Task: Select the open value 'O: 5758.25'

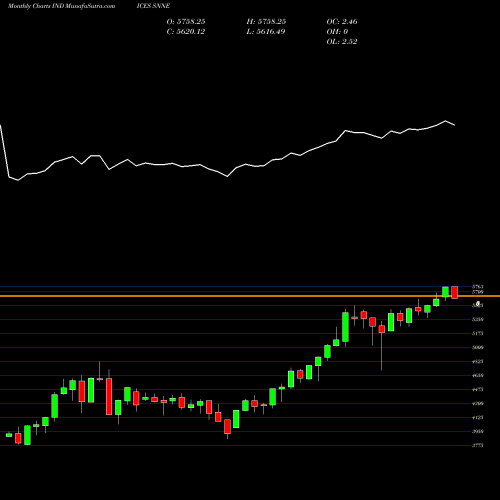Action: (x=186, y=21)
